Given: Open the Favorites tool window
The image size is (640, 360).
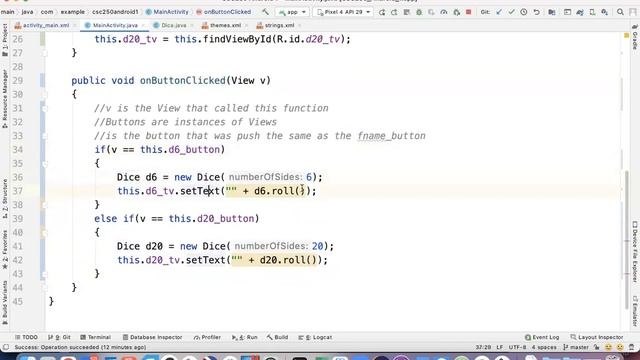Looking at the screenshot, I should pyautogui.click(x=5, y=249).
